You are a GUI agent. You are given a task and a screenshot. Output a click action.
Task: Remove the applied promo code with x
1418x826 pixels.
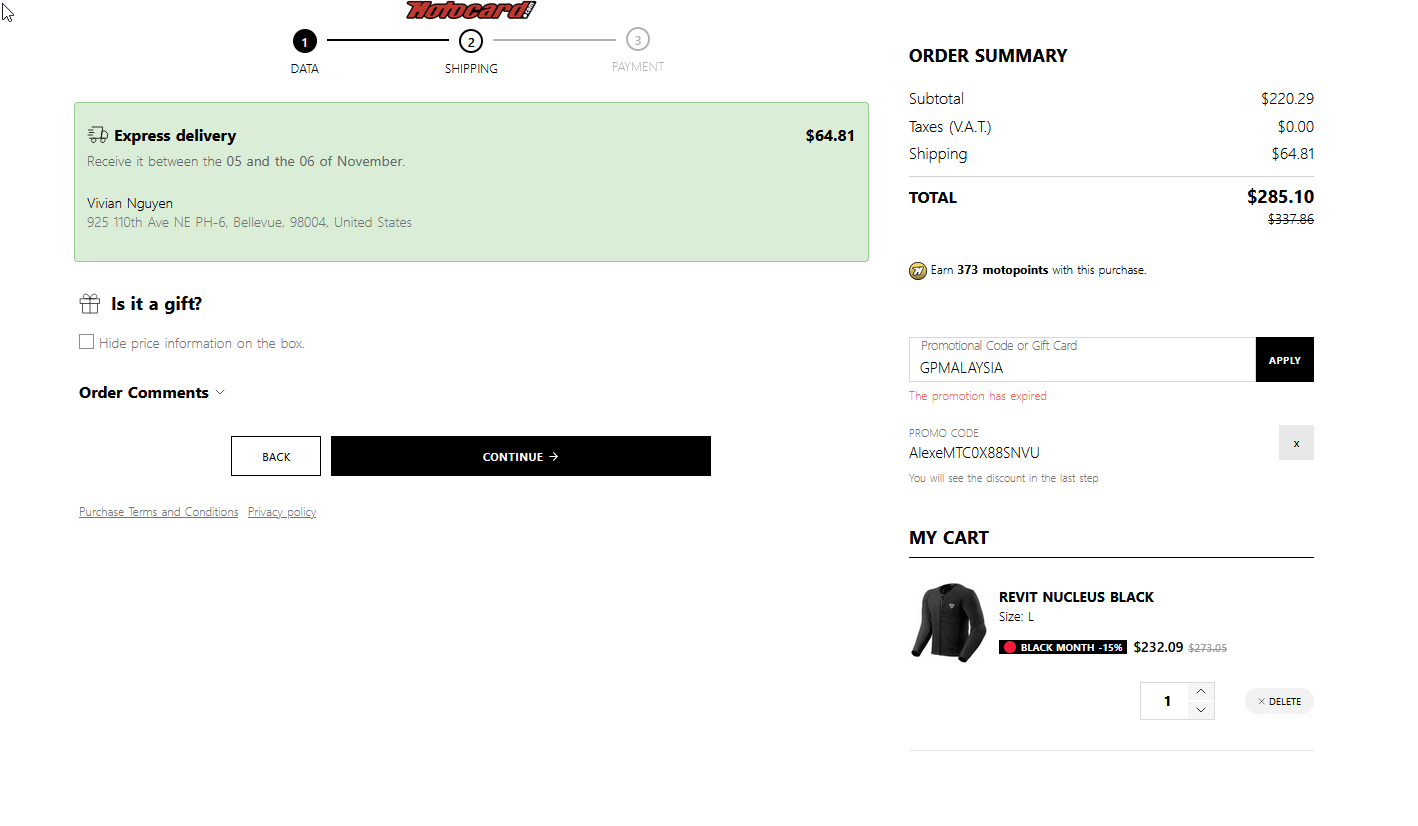1296,443
